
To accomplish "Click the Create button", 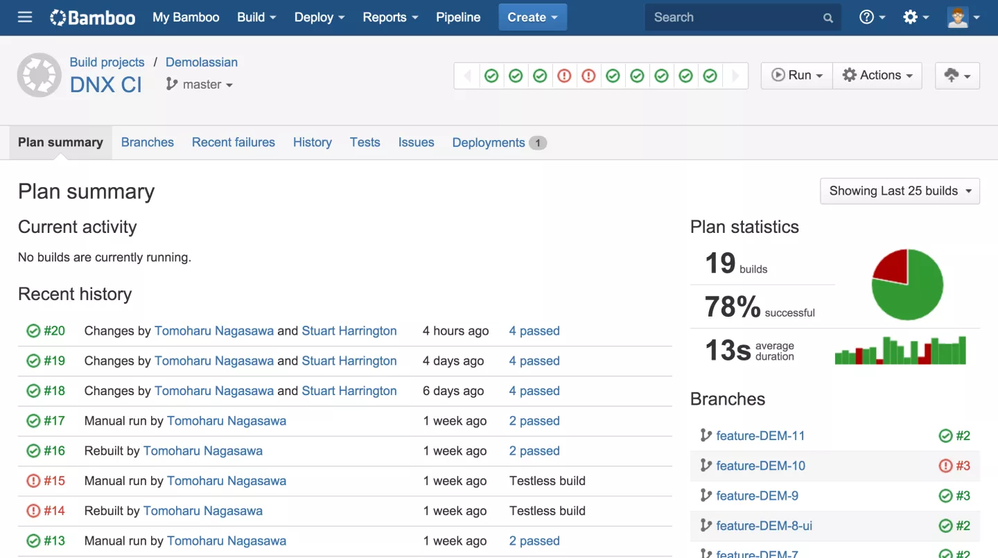I will (532, 17).
